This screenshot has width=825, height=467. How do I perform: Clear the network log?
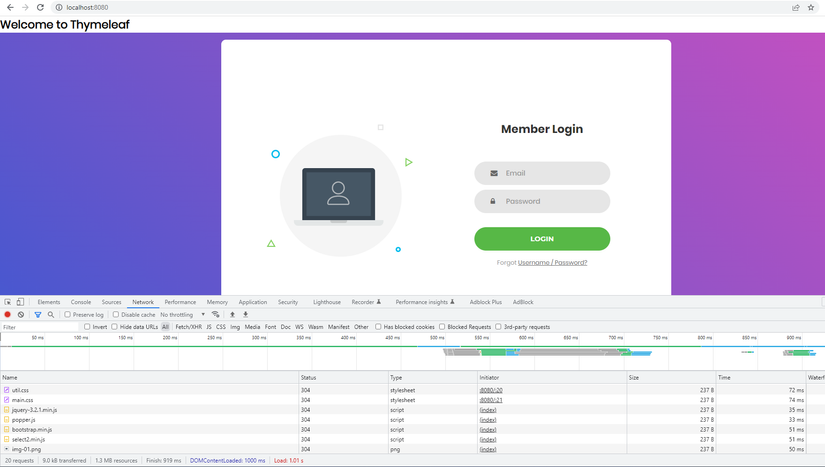[x=21, y=314]
